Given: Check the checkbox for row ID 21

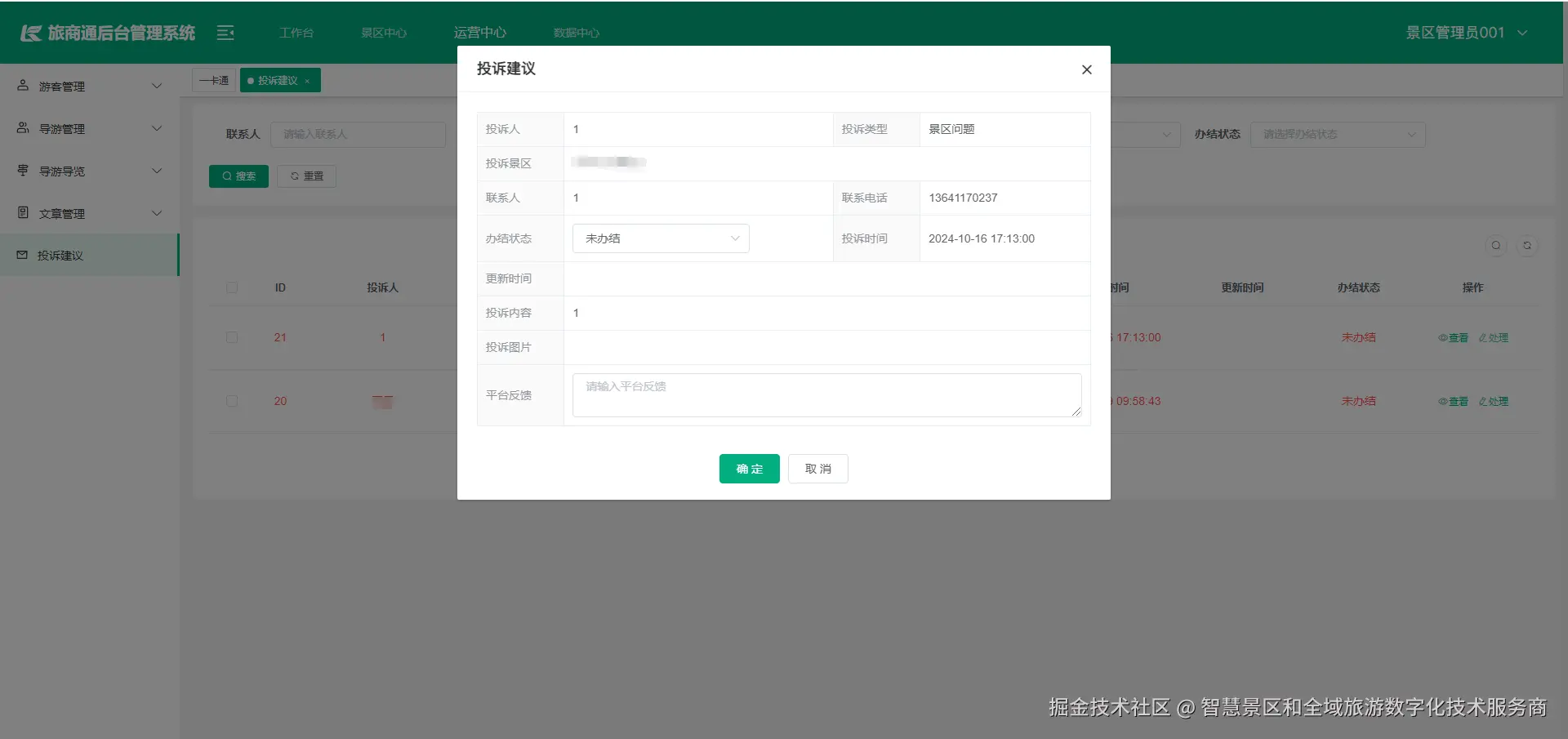Looking at the screenshot, I should click(x=232, y=337).
